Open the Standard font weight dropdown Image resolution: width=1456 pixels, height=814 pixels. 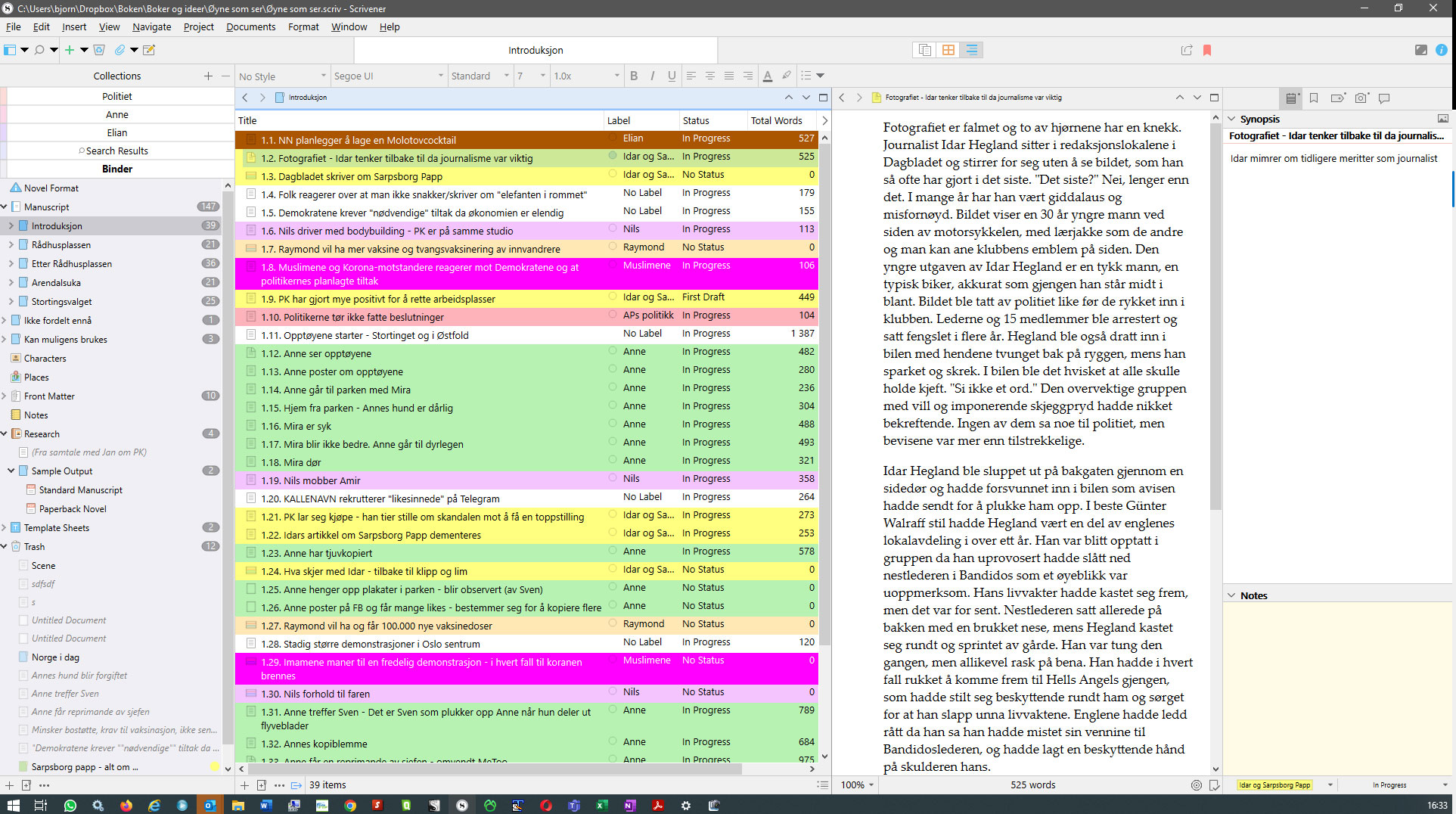tap(480, 76)
